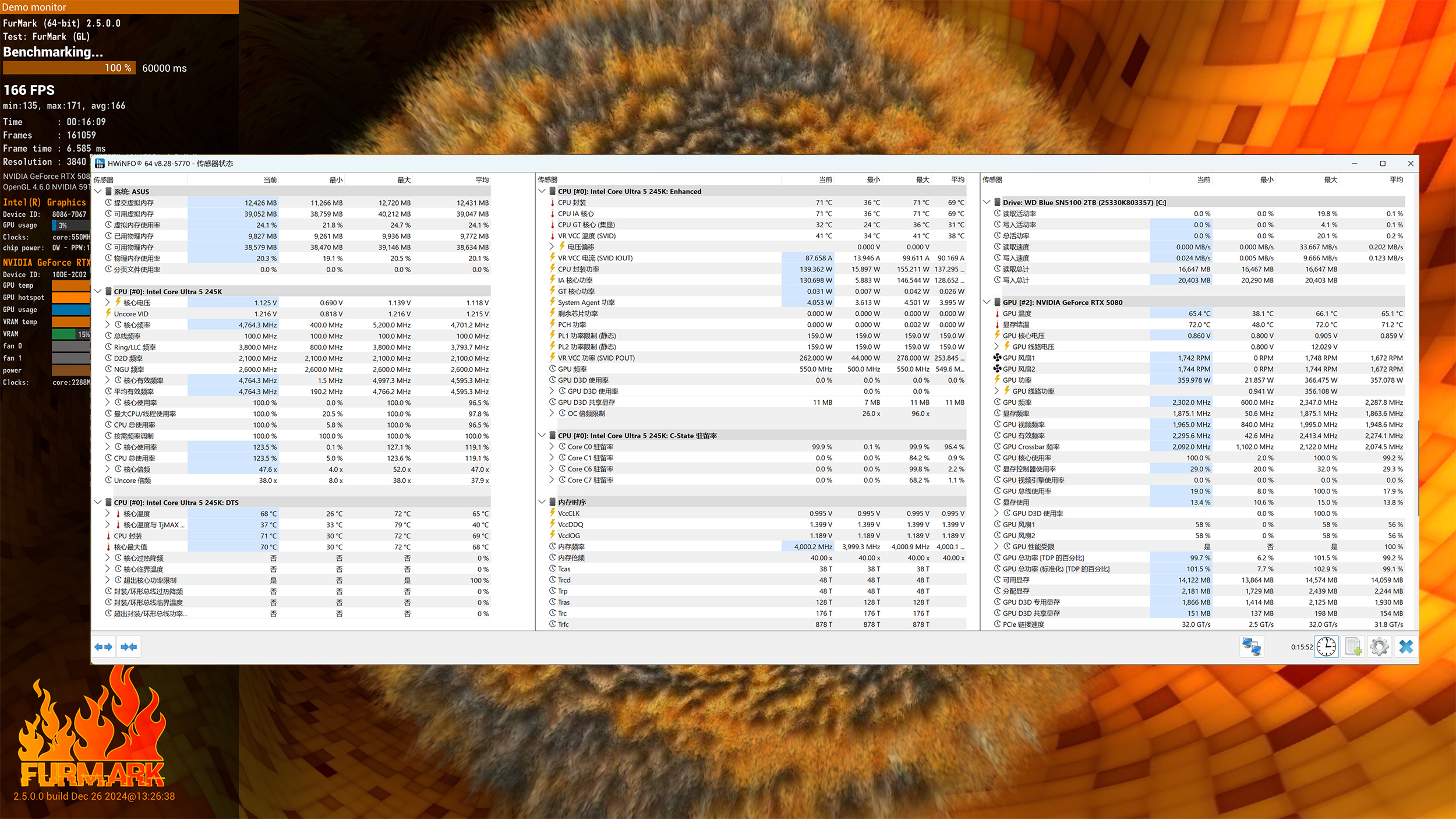Click the 当前 column header in left panel
The width and height of the screenshot is (1456, 819).
270,180
